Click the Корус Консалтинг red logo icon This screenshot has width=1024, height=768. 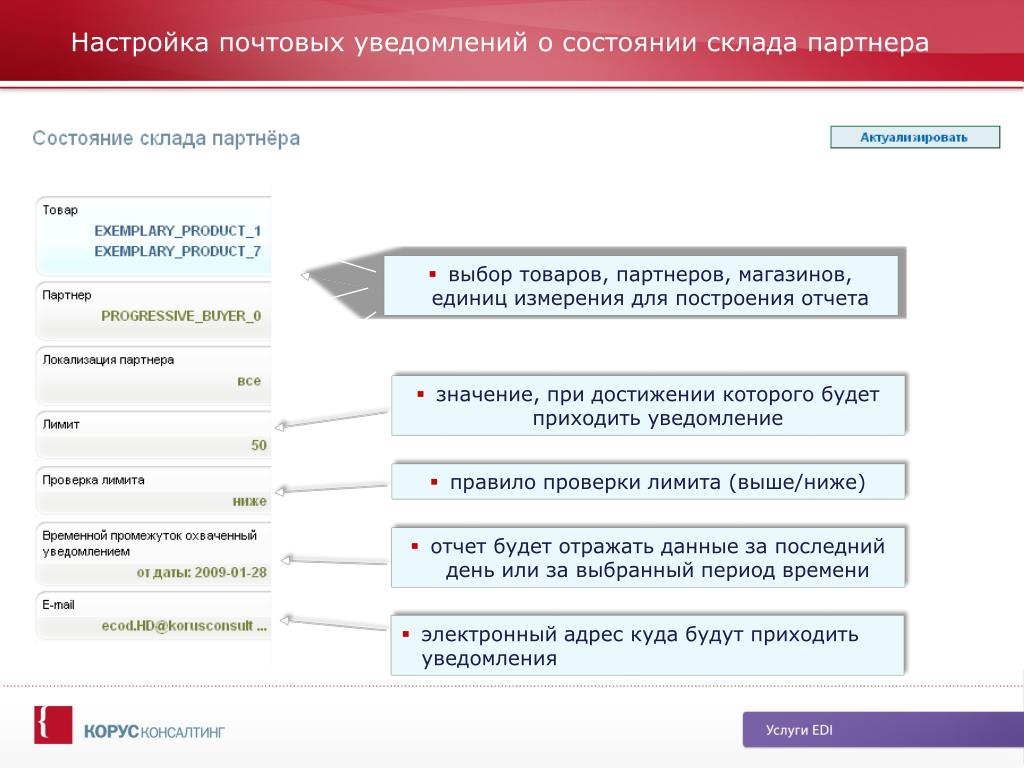pyautogui.click(x=53, y=724)
